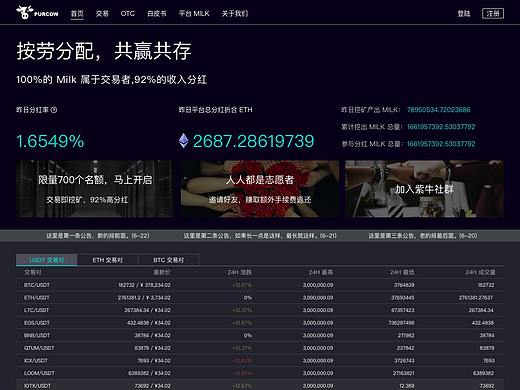
Task: Open the second announcement dated 6-21
Action: (260, 236)
